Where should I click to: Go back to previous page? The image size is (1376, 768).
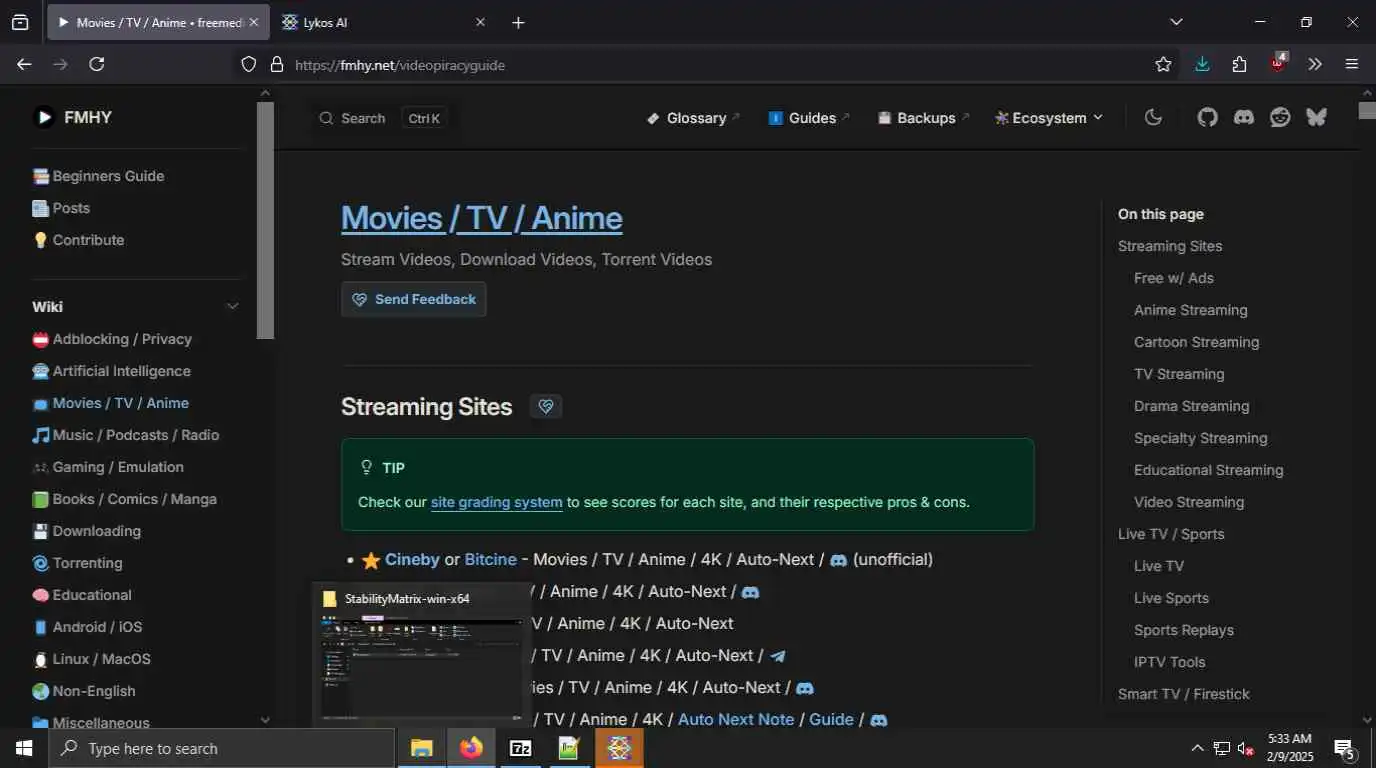(x=24, y=64)
